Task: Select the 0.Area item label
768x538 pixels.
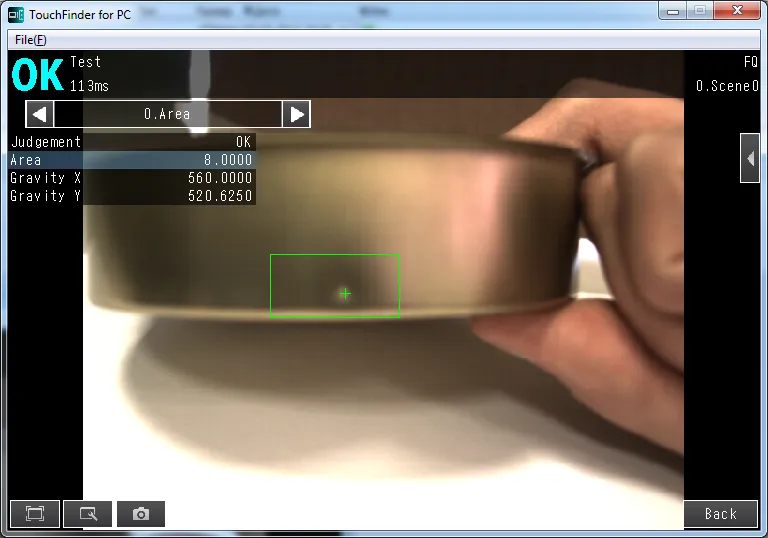Action: [167, 114]
